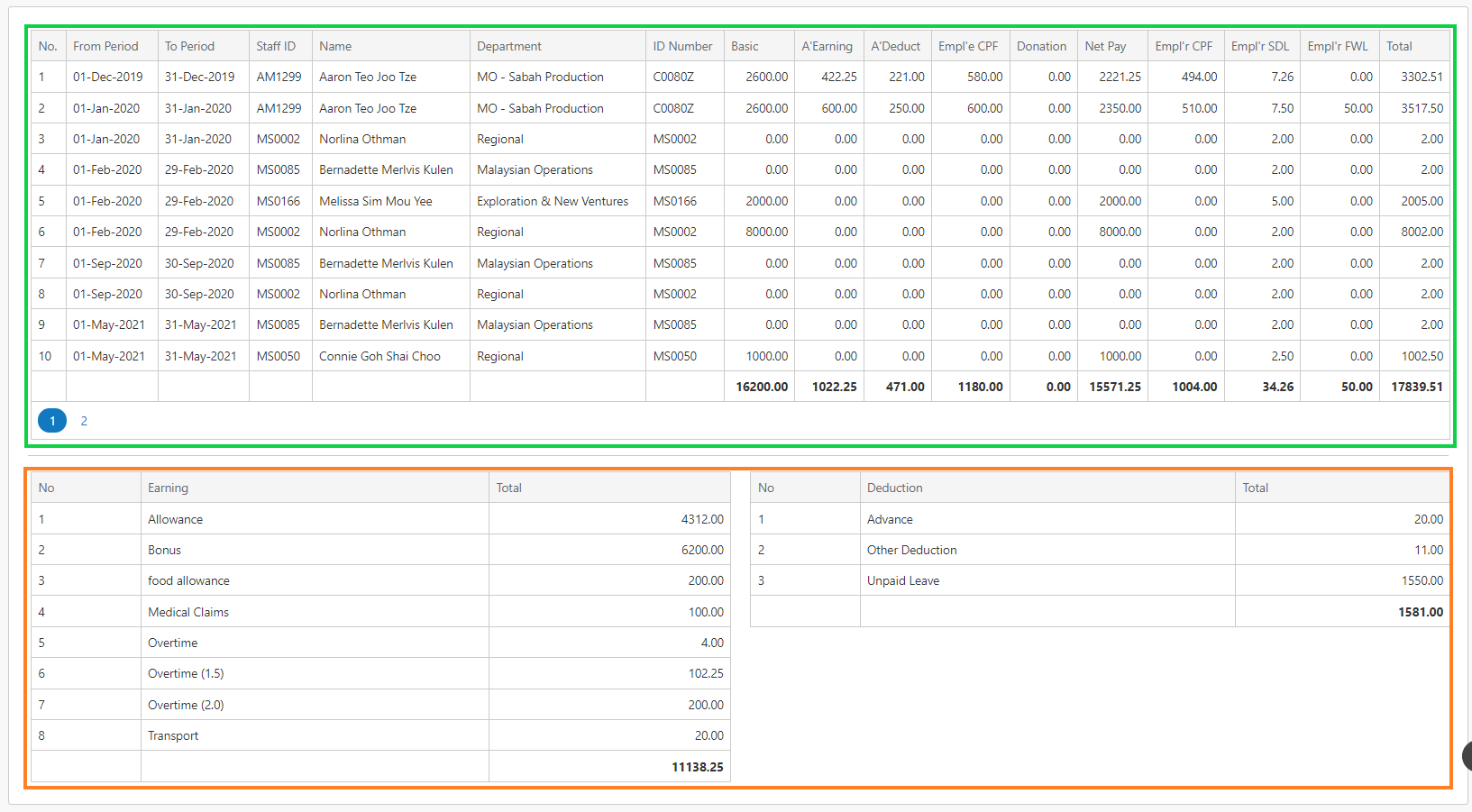Select row total 3517.50
Screen dimensions: 1472x812
pos(1422,108)
